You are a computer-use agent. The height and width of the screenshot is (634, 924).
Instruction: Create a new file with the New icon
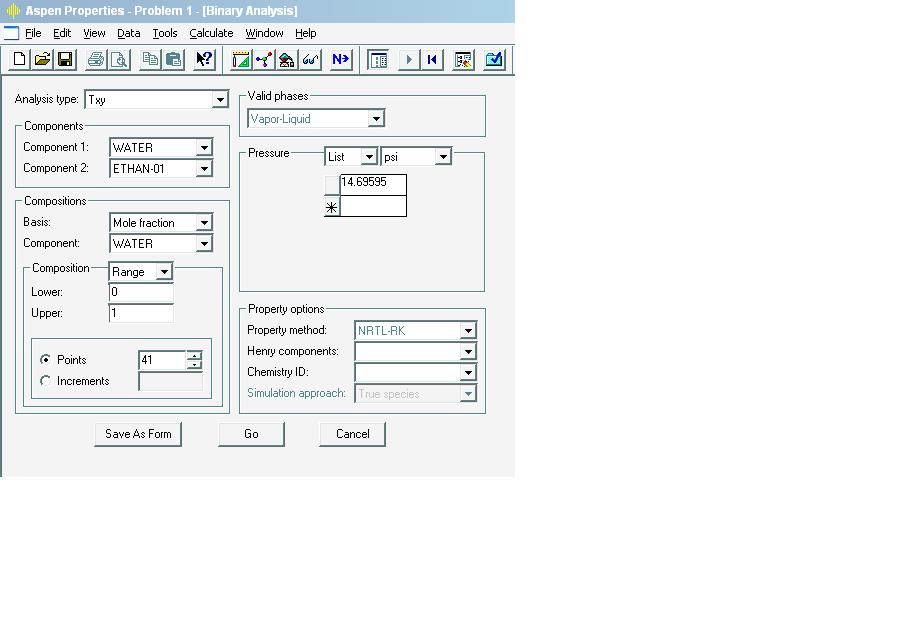(x=19, y=59)
